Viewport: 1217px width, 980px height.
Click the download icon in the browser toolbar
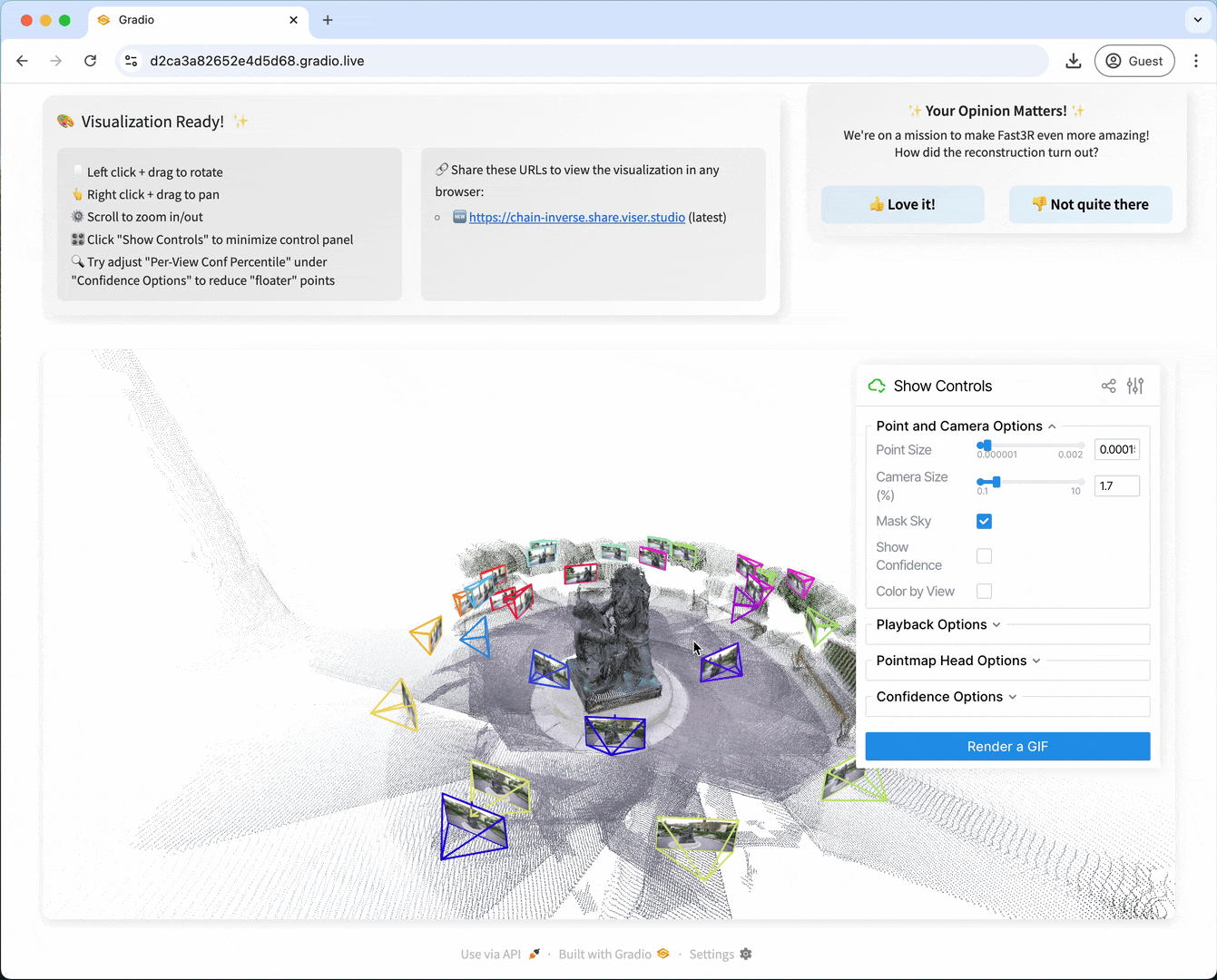[x=1074, y=61]
